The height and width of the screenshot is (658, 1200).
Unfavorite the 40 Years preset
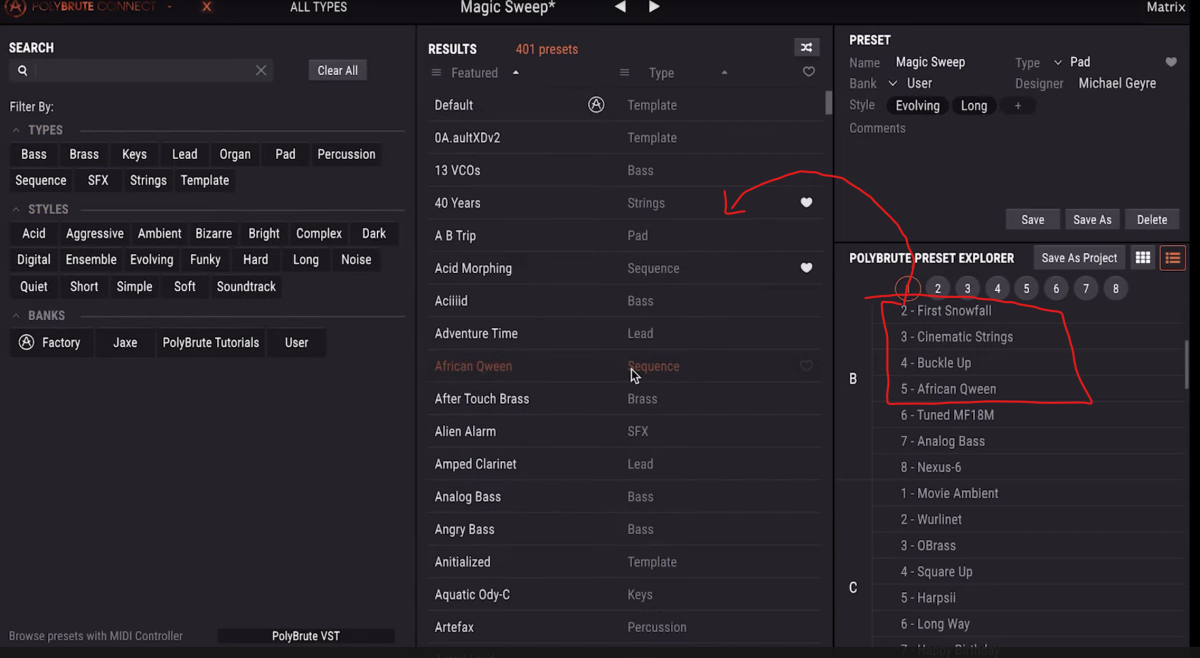[x=806, y=203]
